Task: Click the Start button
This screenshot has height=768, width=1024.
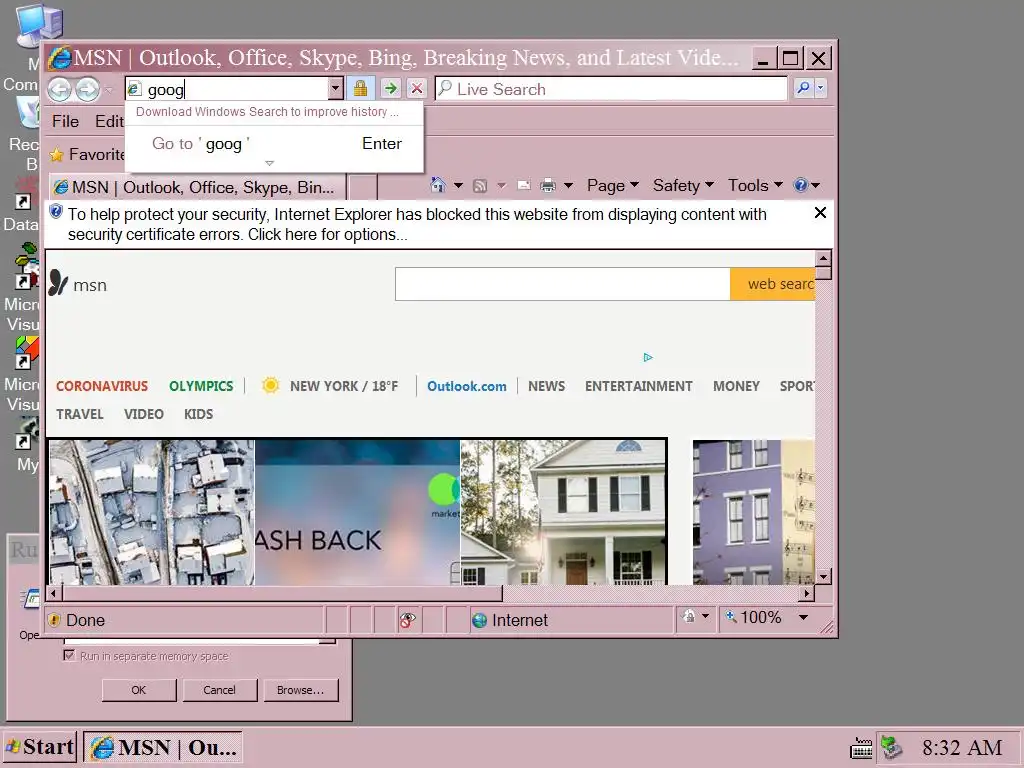Action: coord(39,747)
